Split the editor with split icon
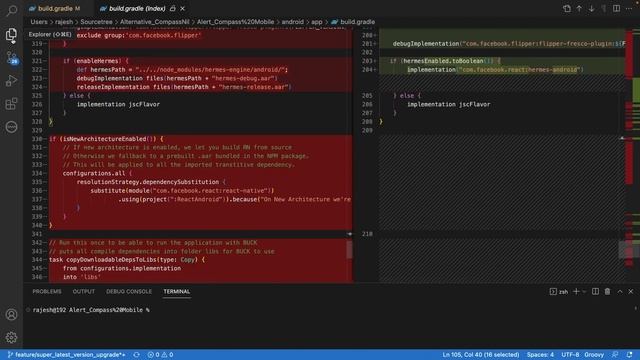The height and width of the screenshot is (360, 640). [616, 8]
